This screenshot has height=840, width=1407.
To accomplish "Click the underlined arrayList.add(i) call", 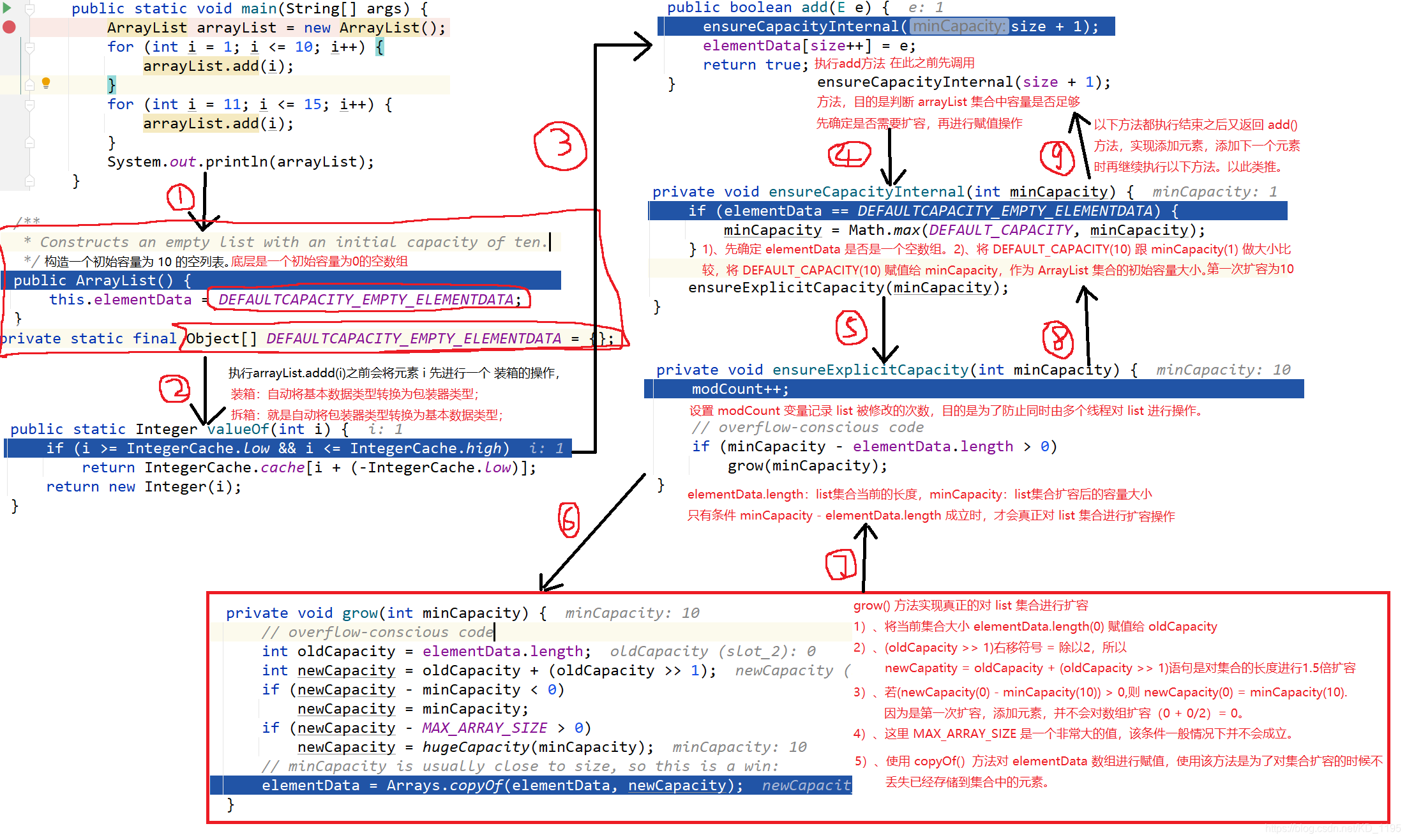I will click(200, 66).
